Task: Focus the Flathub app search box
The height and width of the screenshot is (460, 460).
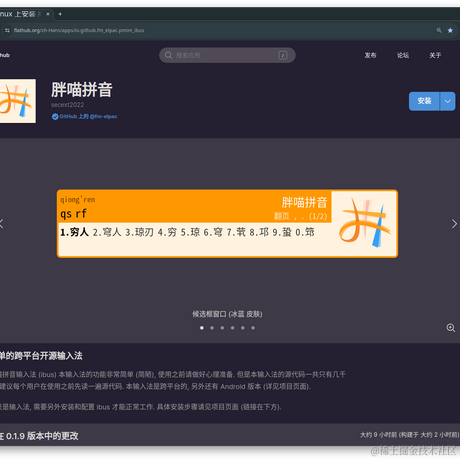Action: (227, 55)
